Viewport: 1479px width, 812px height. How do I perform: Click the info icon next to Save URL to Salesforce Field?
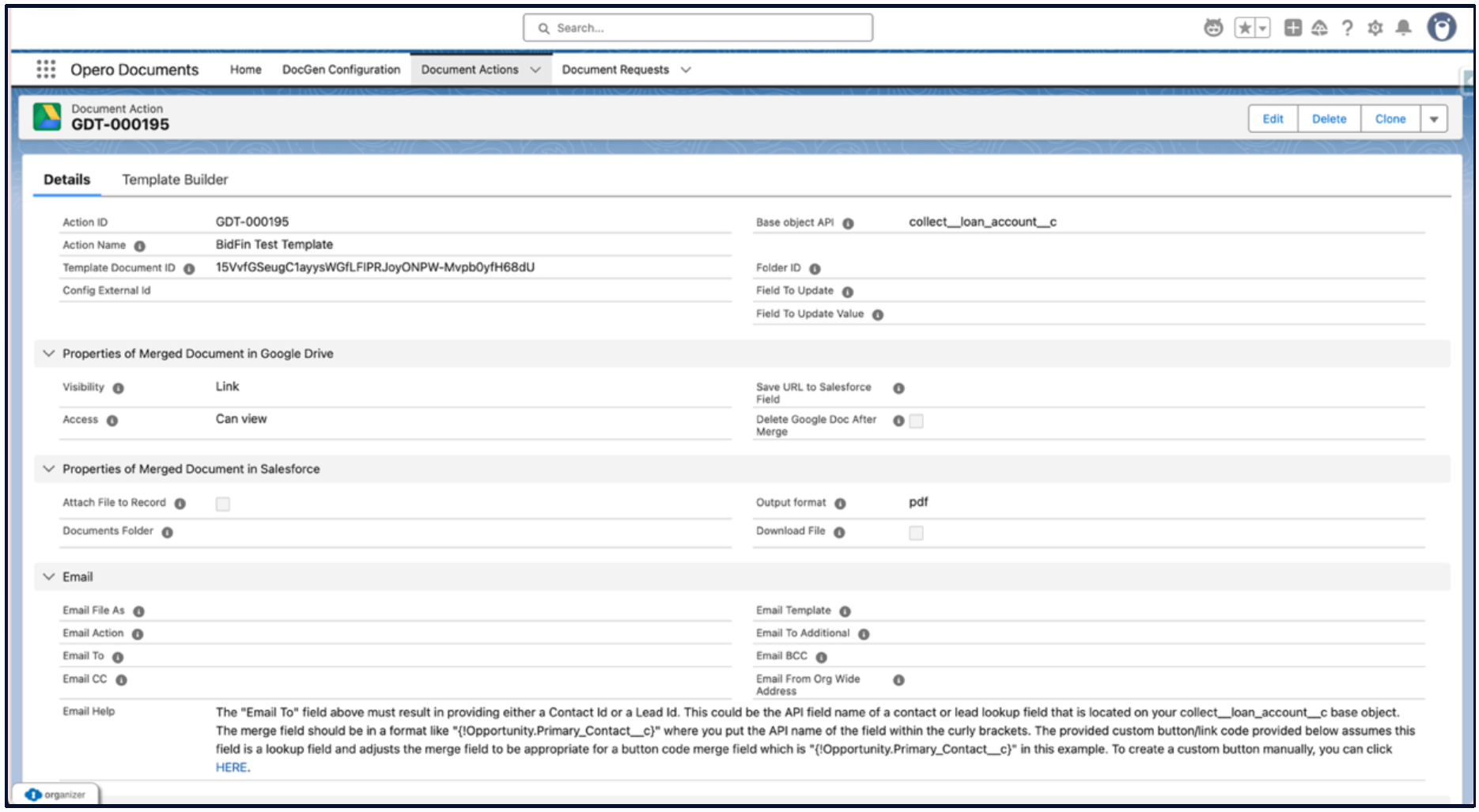(x=898, y=388)
